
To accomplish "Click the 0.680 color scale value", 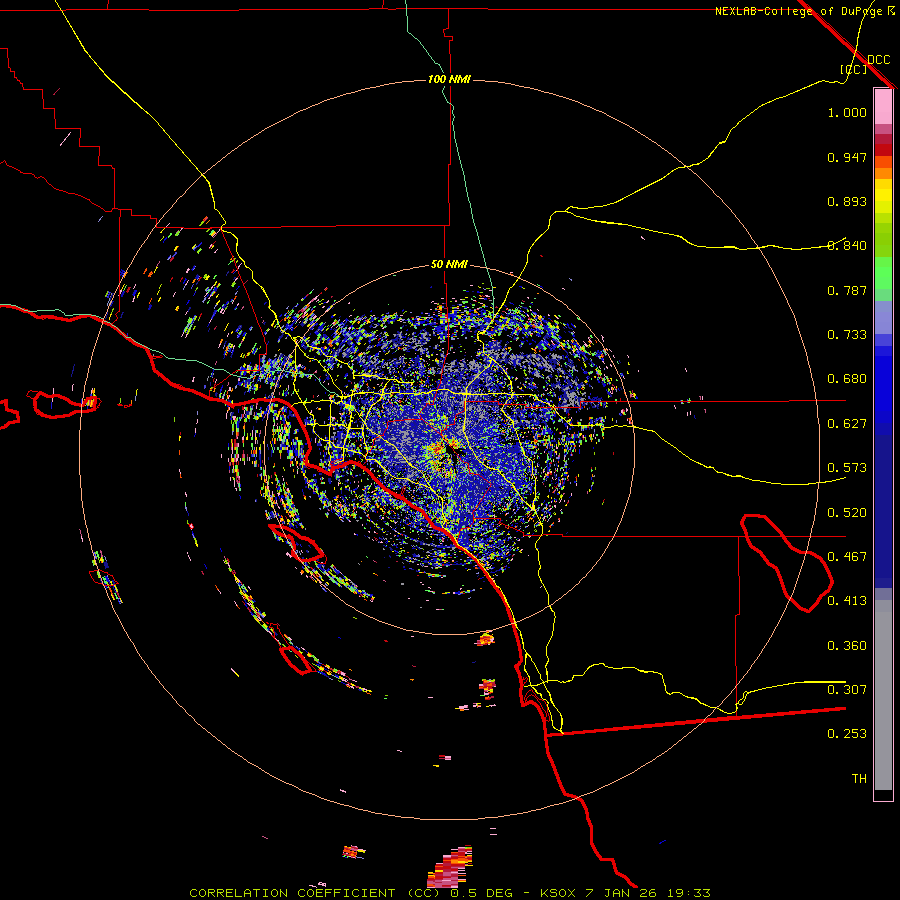I will coord(847,379).
